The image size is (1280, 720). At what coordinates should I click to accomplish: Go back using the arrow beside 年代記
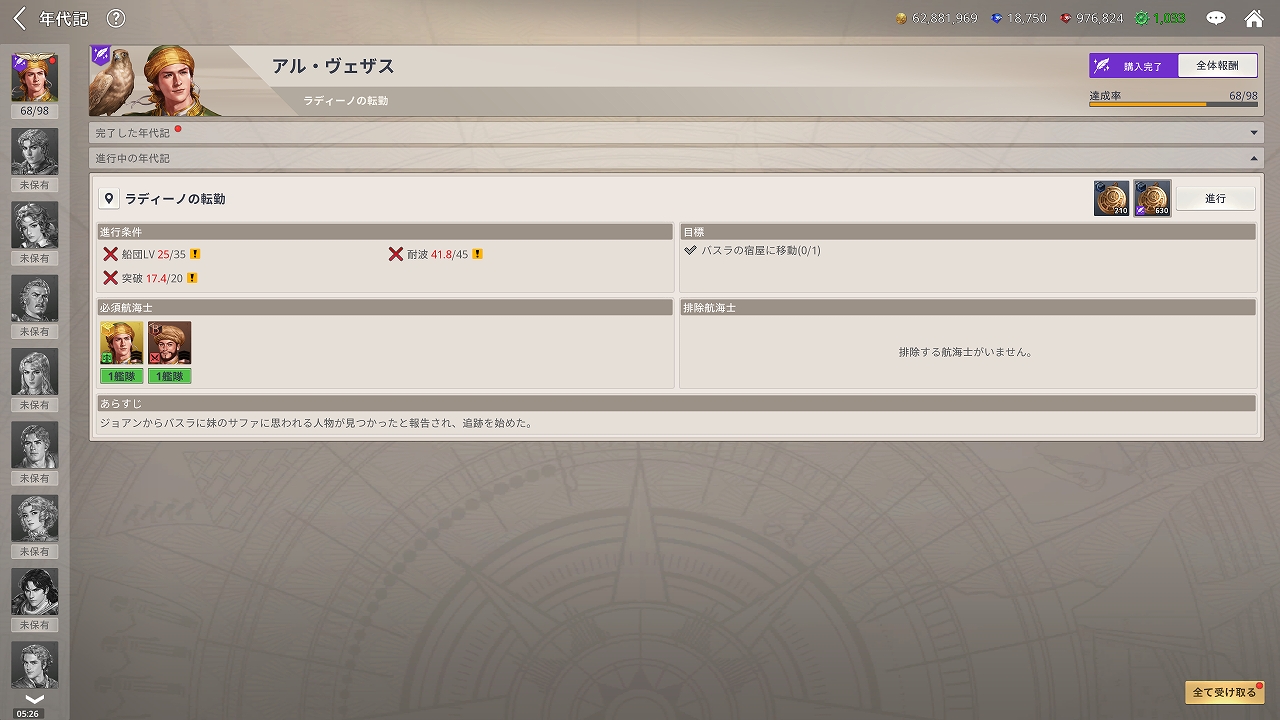coord(19,18)
